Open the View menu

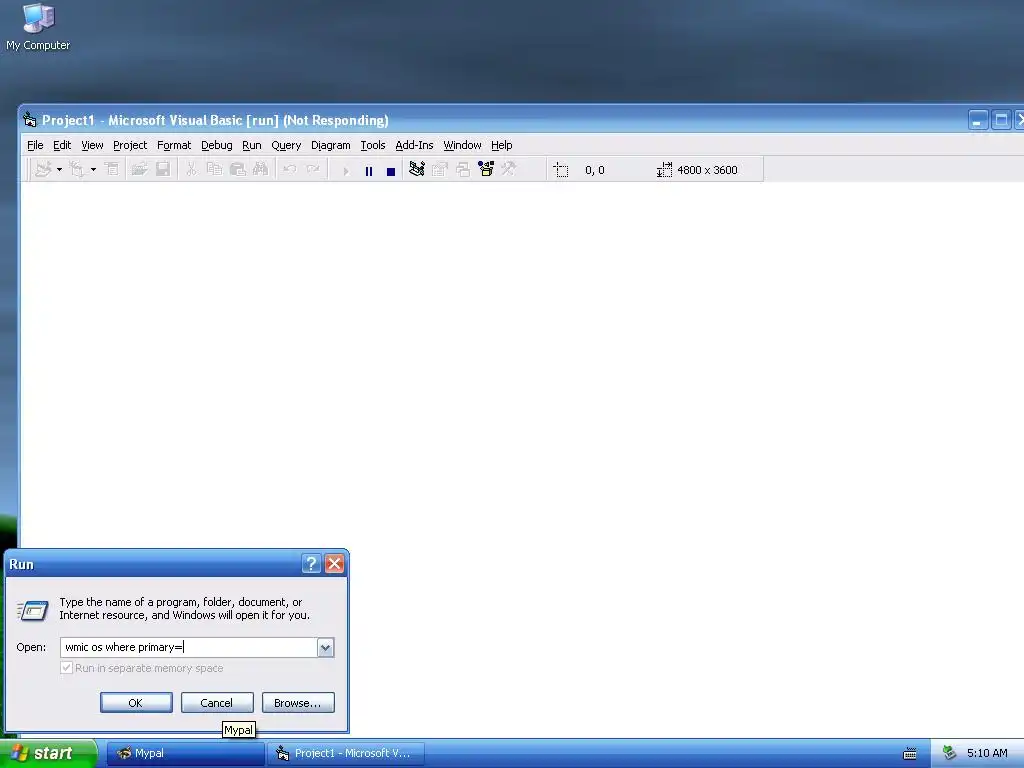(92, 145)
